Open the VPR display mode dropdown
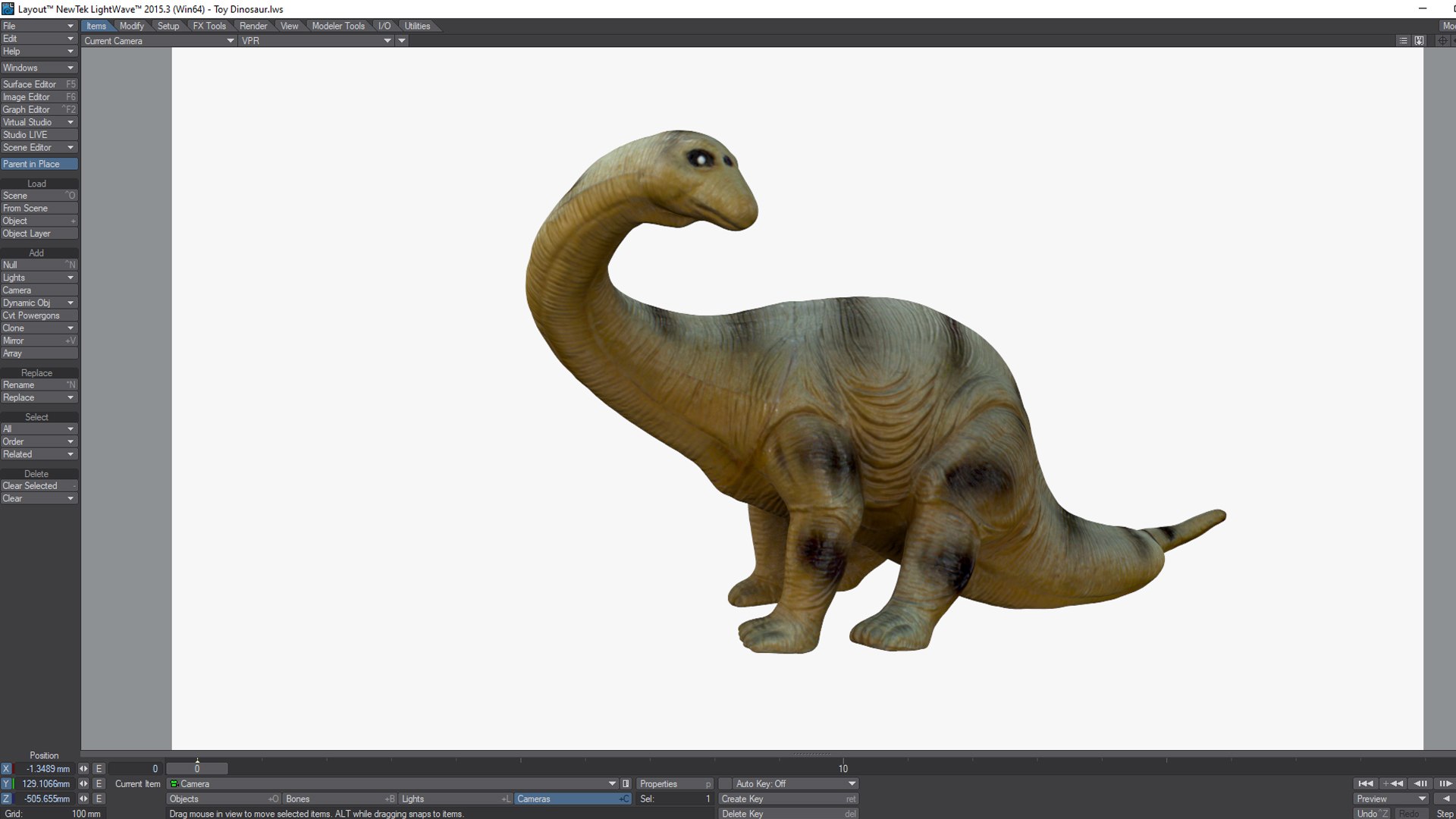Viewport: 1456px width, 819px height. (x=316, y=41)
